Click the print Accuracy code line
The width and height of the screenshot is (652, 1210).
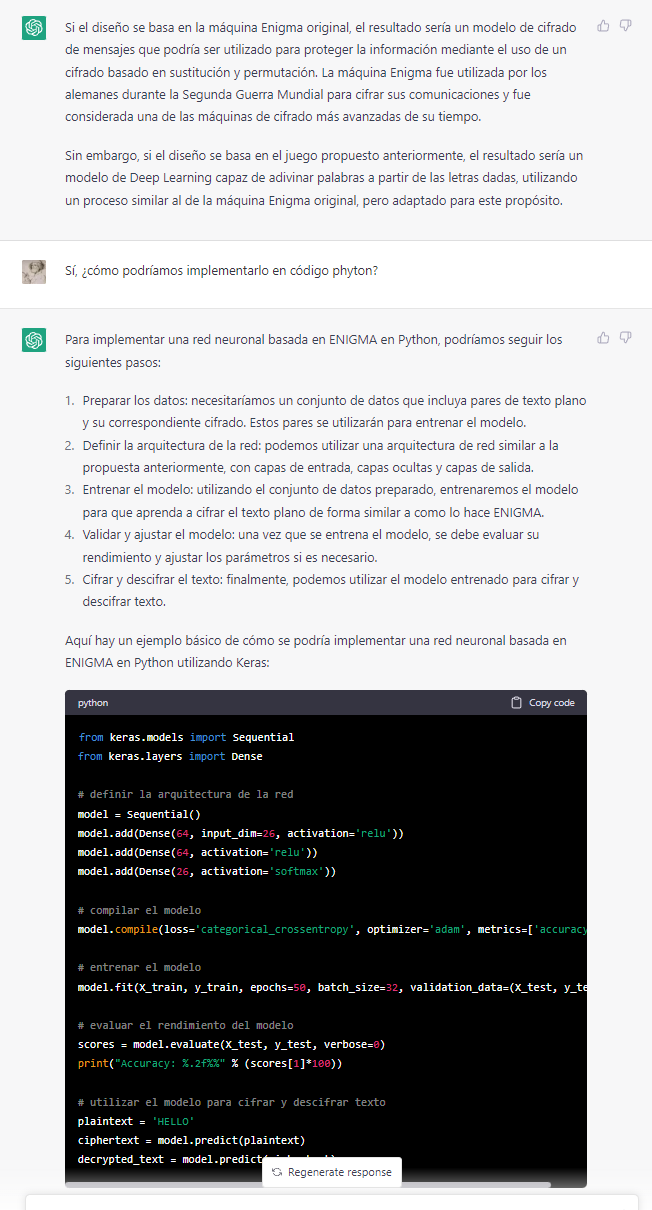(x=210, y=1063)
